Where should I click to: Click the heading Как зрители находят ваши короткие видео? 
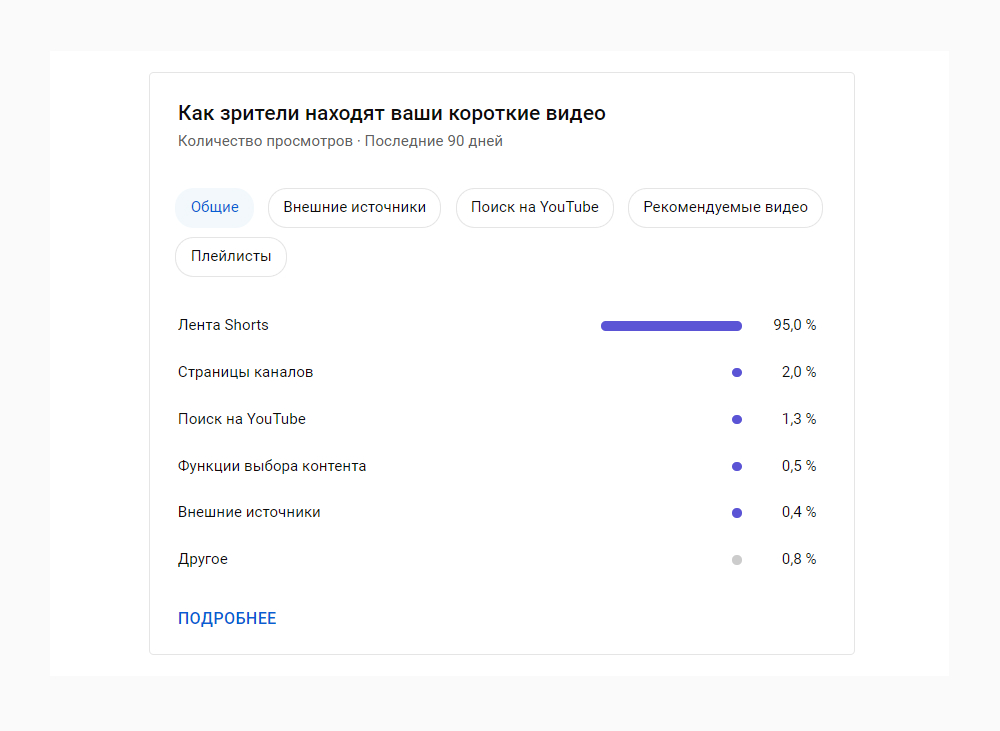(x=392, y=113)
